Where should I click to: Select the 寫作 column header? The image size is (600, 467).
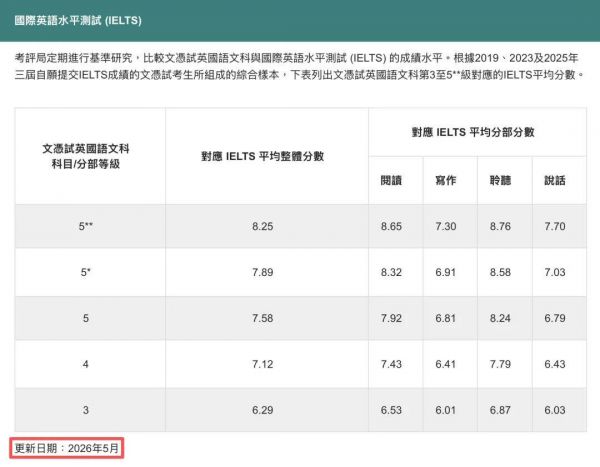[x=446, y=180]
